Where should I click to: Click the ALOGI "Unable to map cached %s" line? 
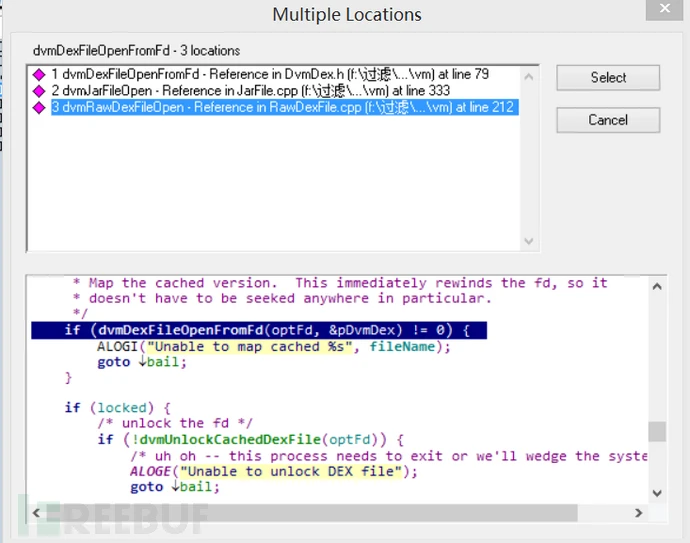(x=274, y=347)
